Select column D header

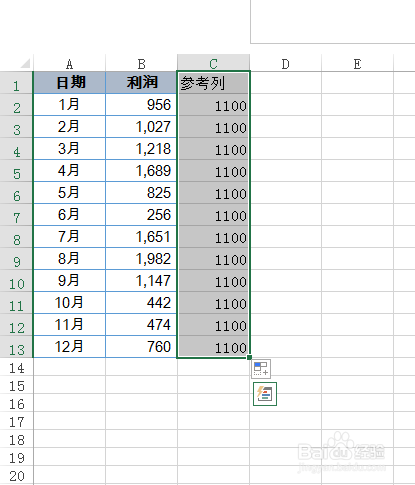coord(285,63)
